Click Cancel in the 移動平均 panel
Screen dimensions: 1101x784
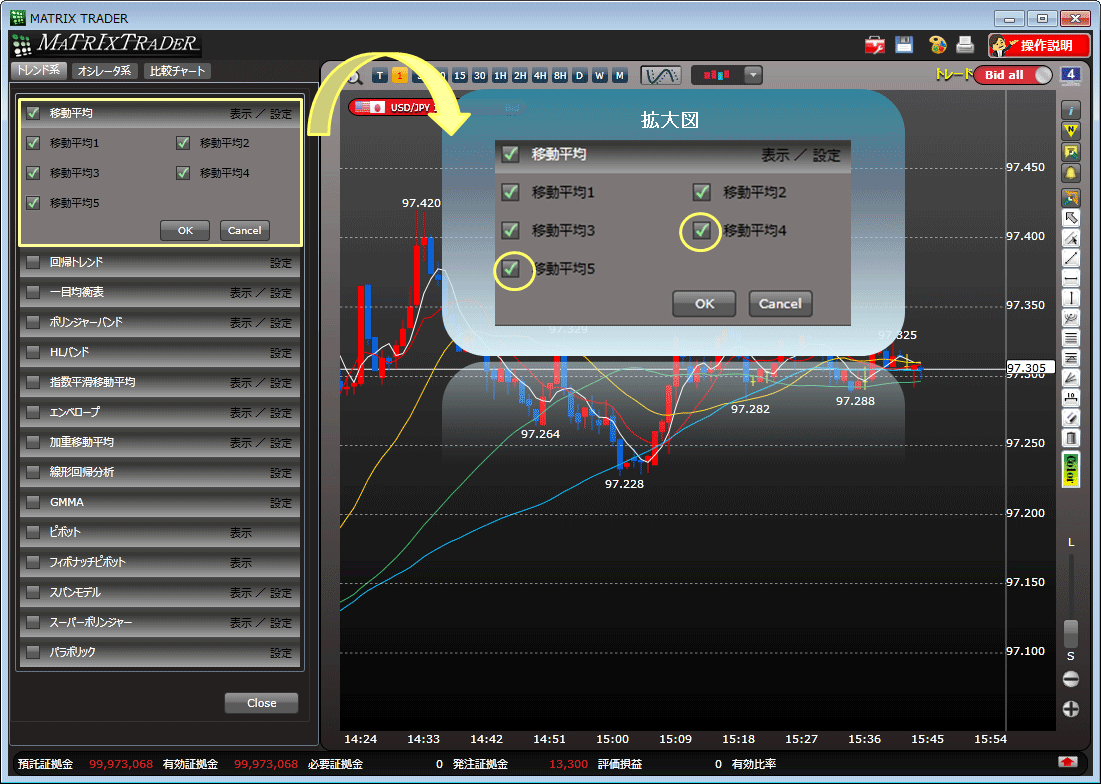coord(244,230)
